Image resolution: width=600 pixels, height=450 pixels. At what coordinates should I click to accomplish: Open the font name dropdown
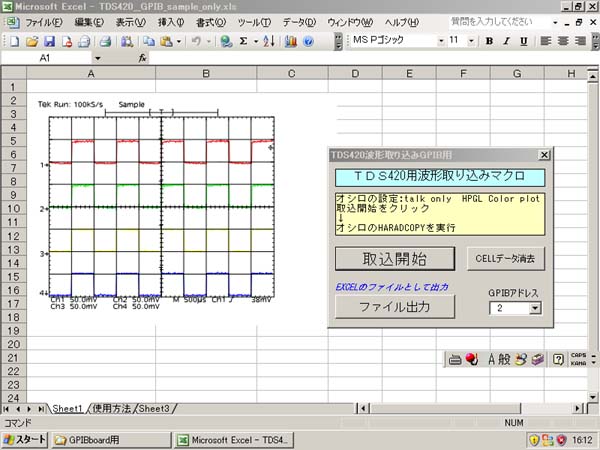coord(441,41)
